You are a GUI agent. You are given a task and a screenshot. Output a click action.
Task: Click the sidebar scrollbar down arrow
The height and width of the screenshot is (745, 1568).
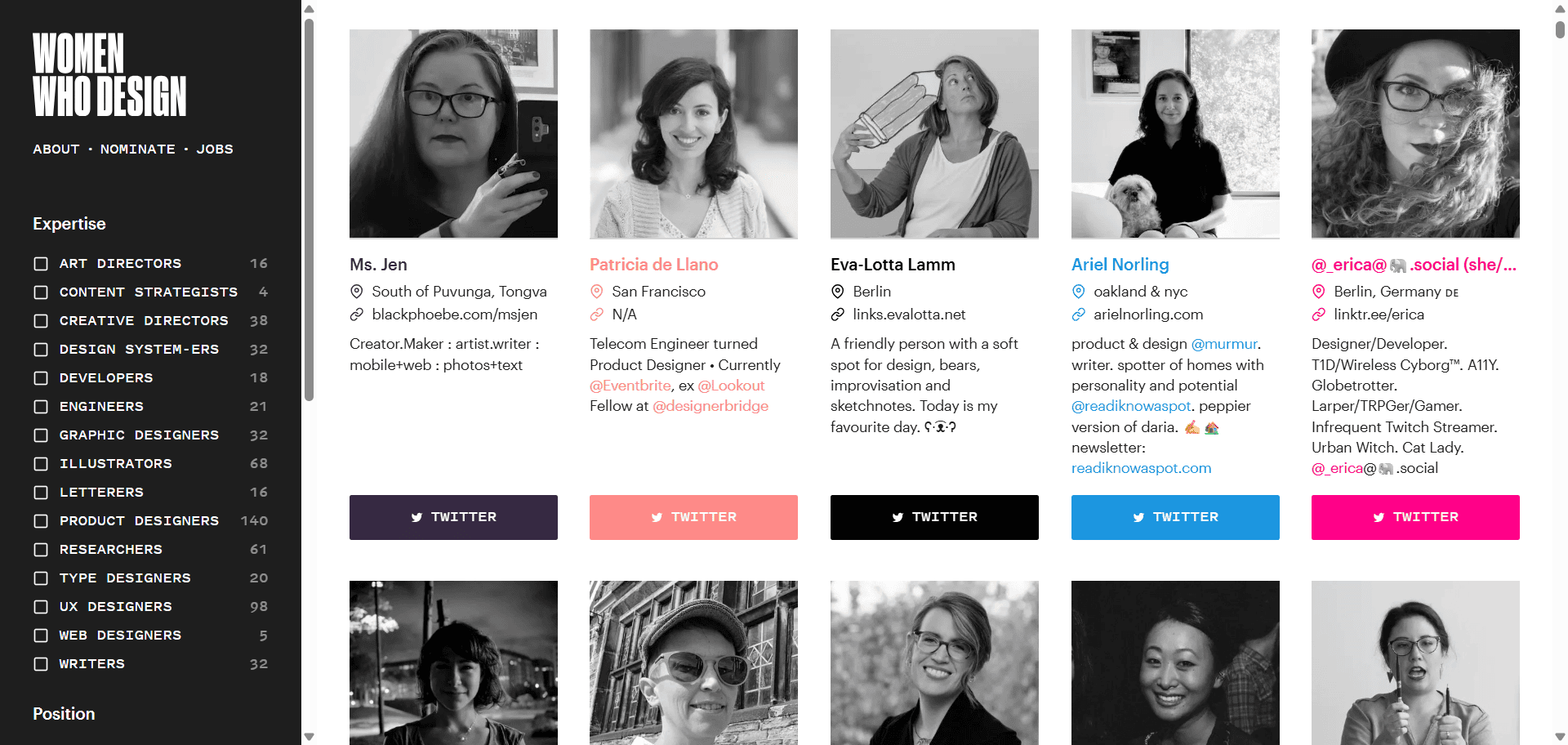click(310, 735)
